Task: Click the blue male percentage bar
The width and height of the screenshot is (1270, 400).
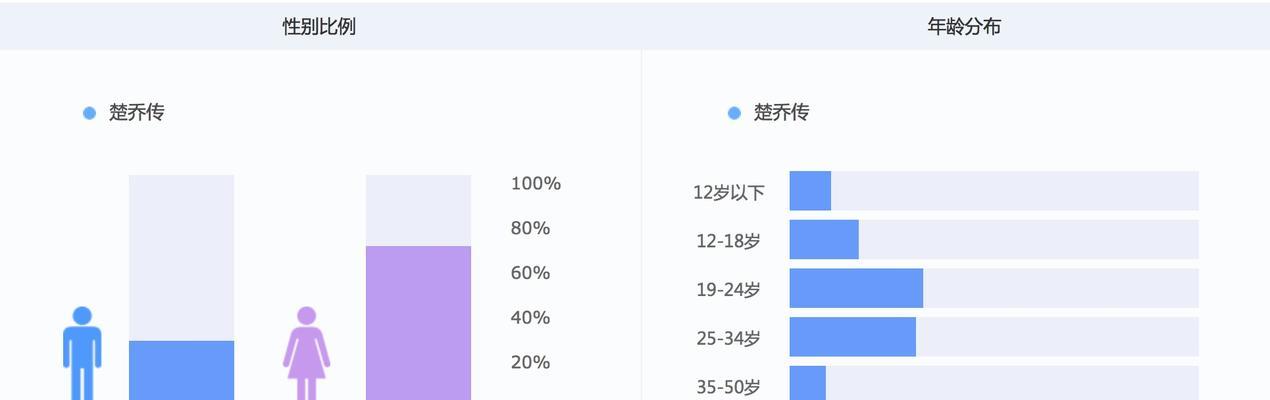Action: coord(181,370)
